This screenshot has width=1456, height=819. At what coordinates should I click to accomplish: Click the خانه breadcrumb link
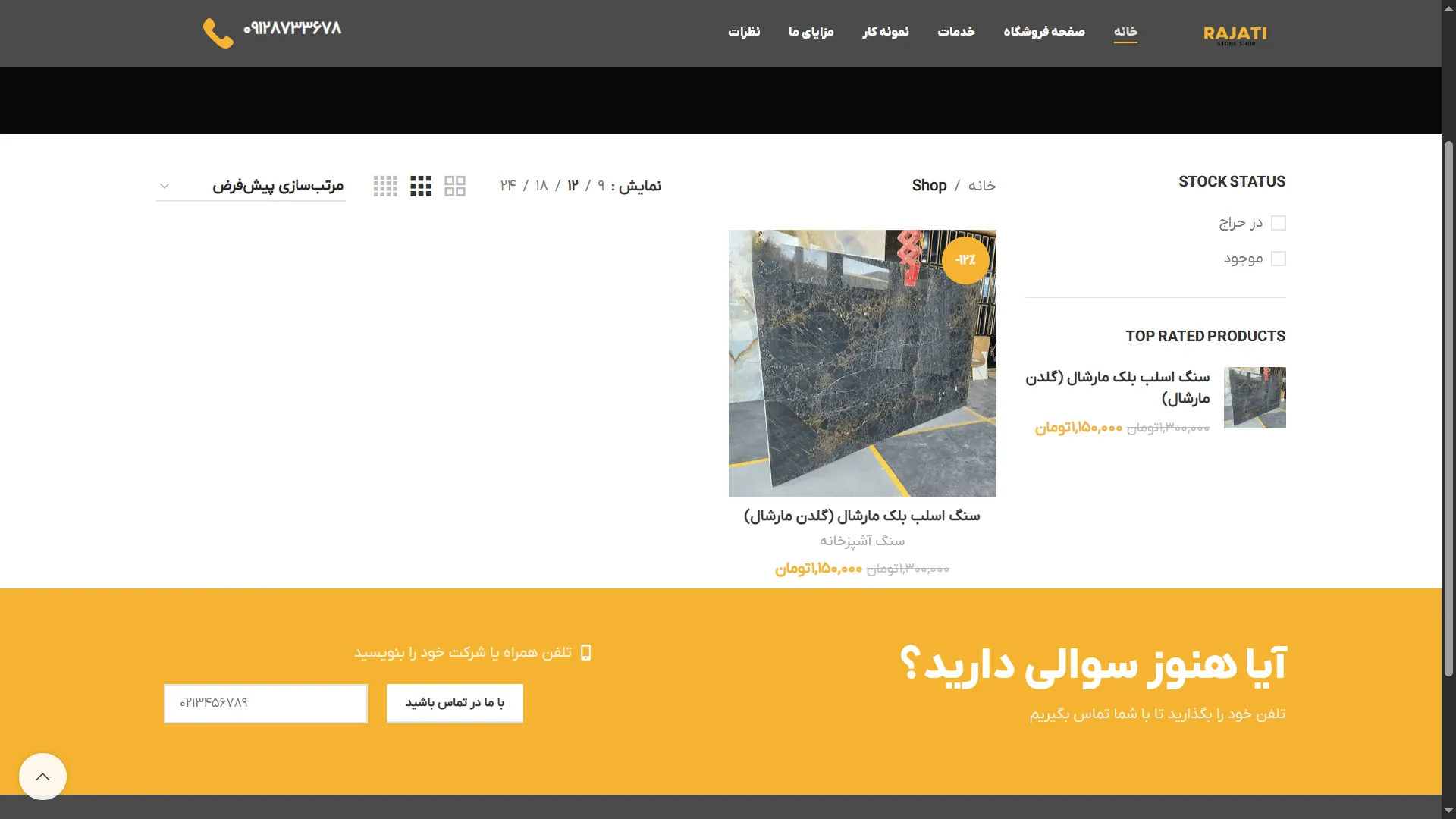point(982,186)
